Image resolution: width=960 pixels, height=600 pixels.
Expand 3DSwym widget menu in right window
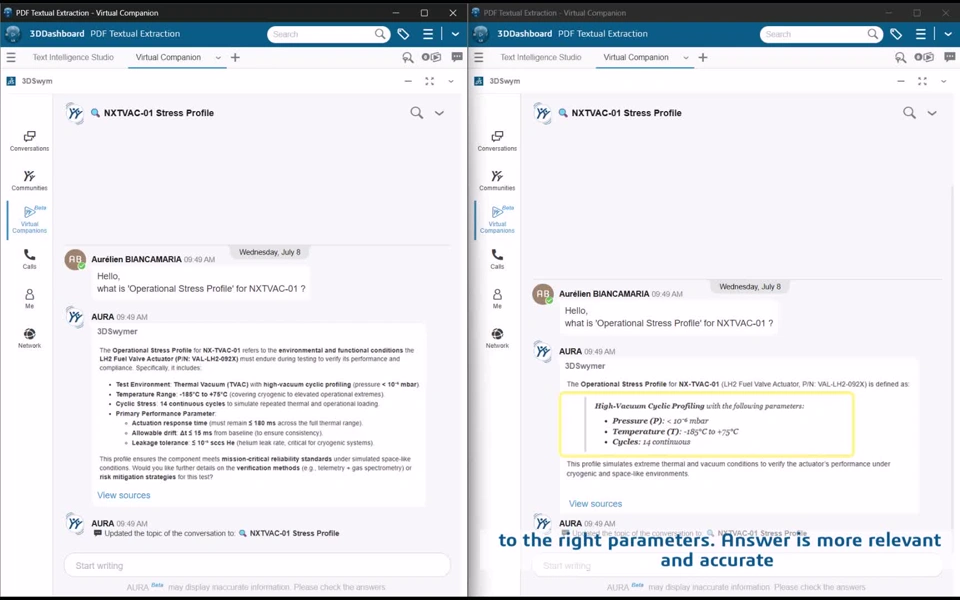click(943, 81)
